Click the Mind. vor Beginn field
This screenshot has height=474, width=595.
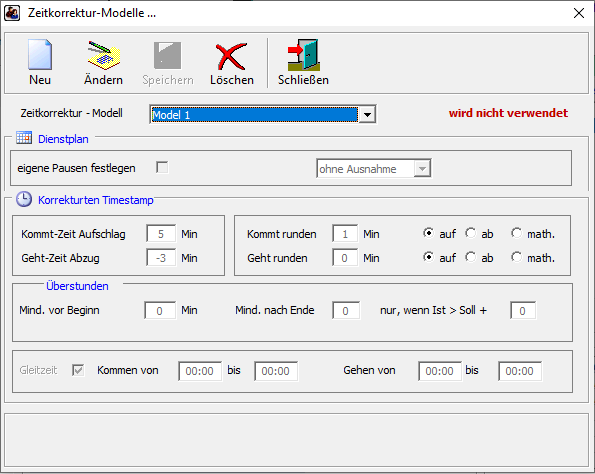coord(160,310)
